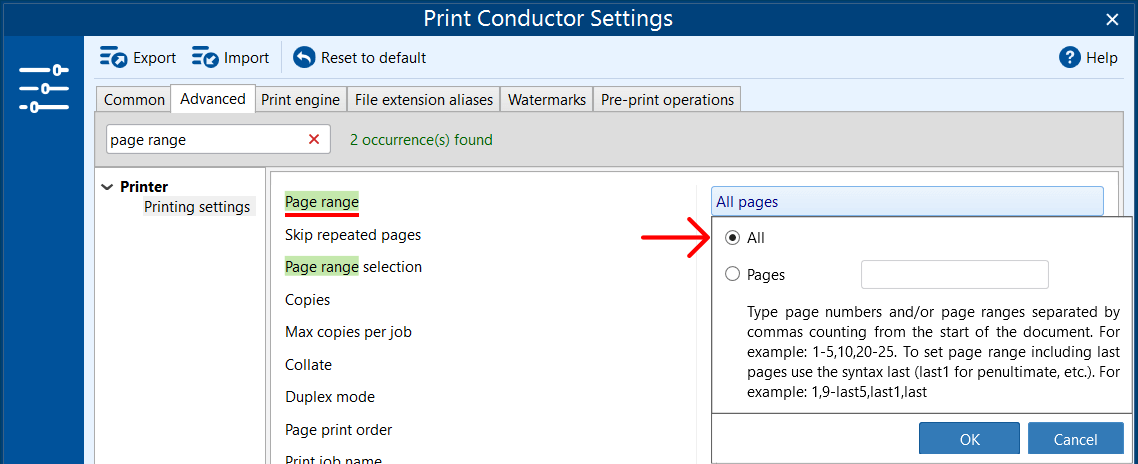Viewport: 1138px width, 464px height.
Task: Clear search with the red X icon
Action: pos(314,140)
